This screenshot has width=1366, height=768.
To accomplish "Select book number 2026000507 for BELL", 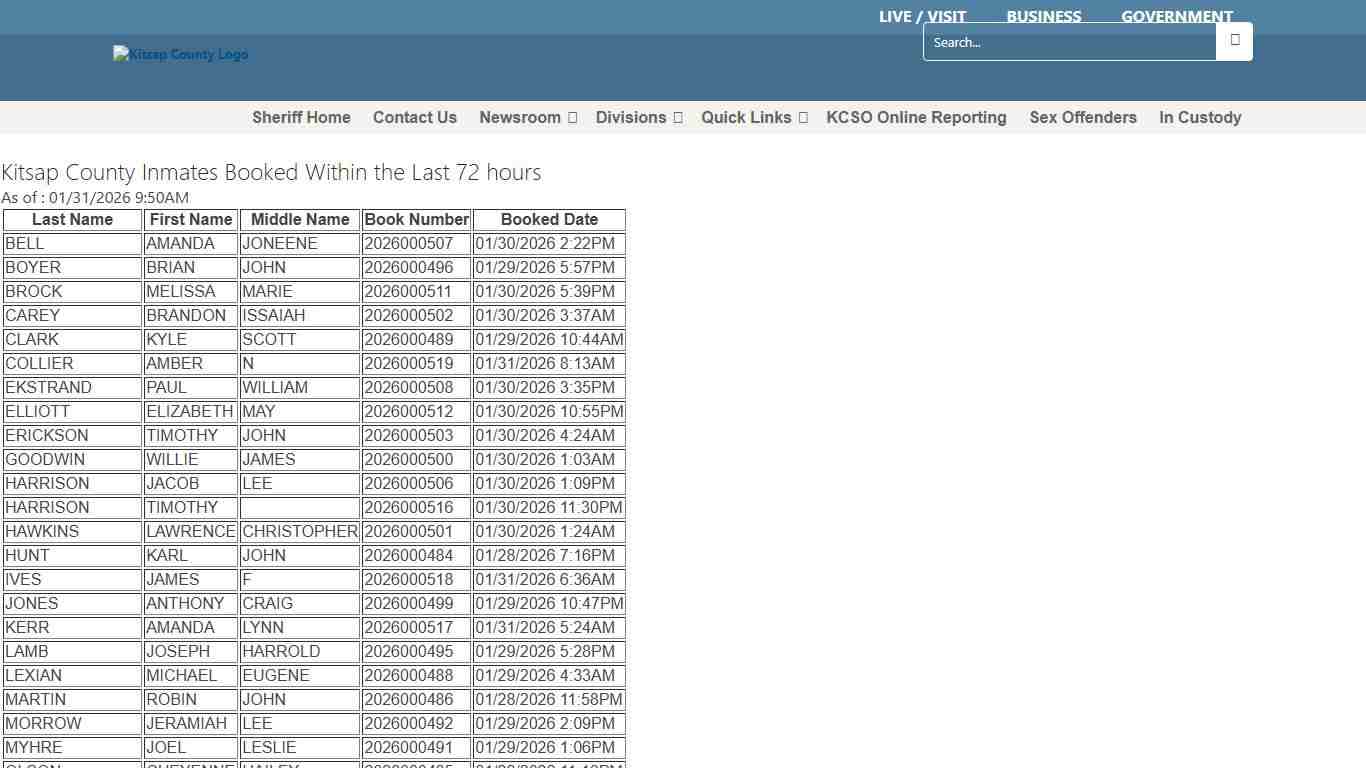I will 416,243.
